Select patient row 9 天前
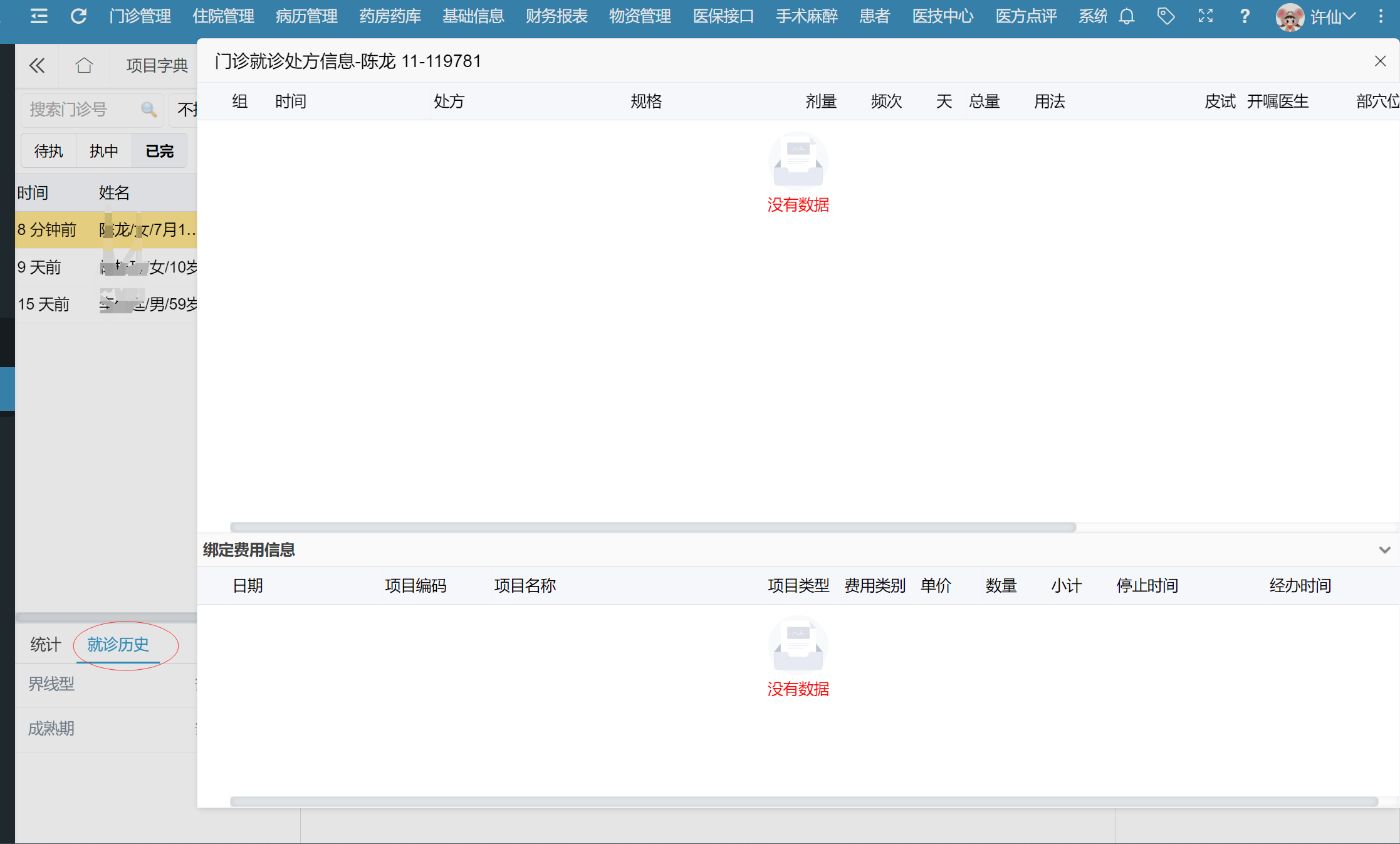 click(107, 267)
